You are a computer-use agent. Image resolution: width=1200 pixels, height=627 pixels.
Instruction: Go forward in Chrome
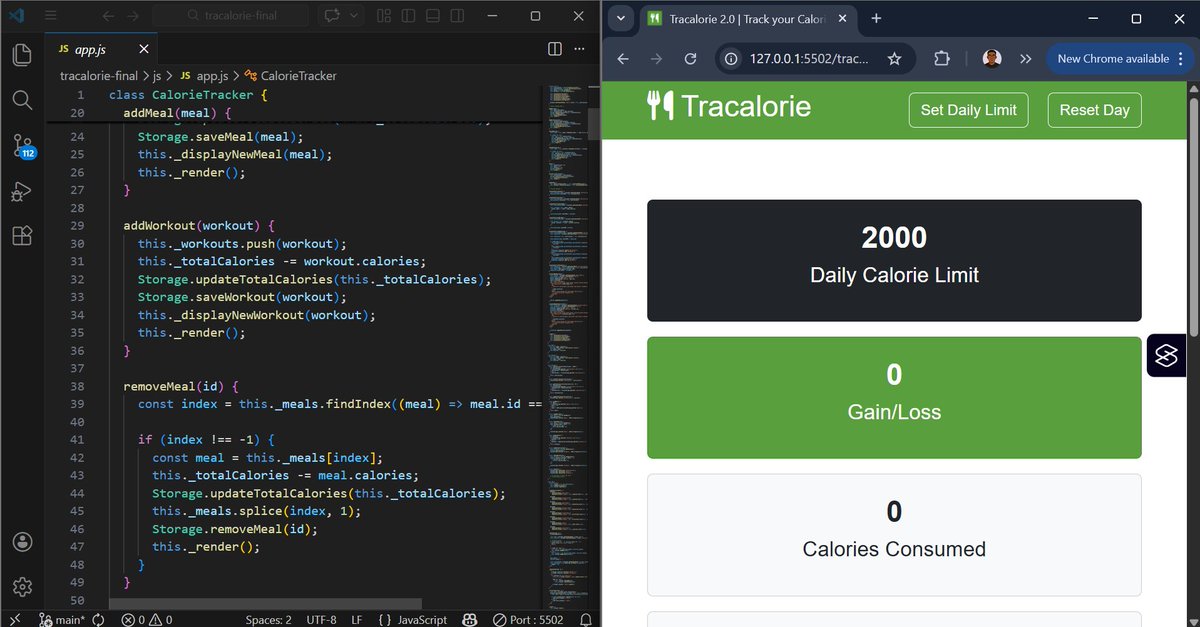pos(656,59)
